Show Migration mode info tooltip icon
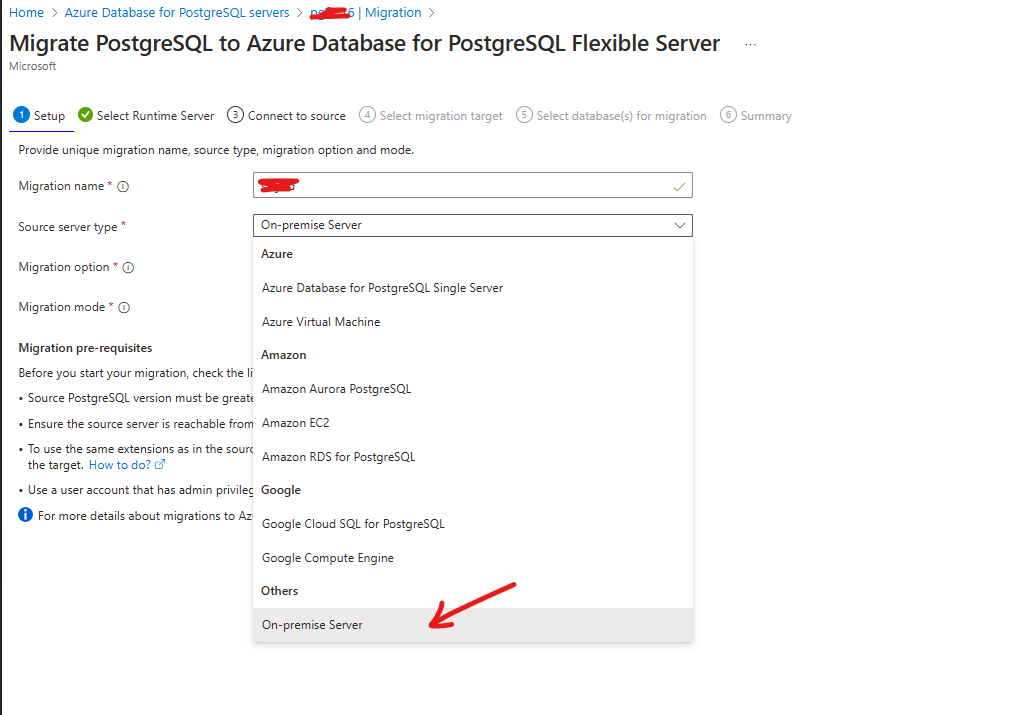 coord(124,307)
